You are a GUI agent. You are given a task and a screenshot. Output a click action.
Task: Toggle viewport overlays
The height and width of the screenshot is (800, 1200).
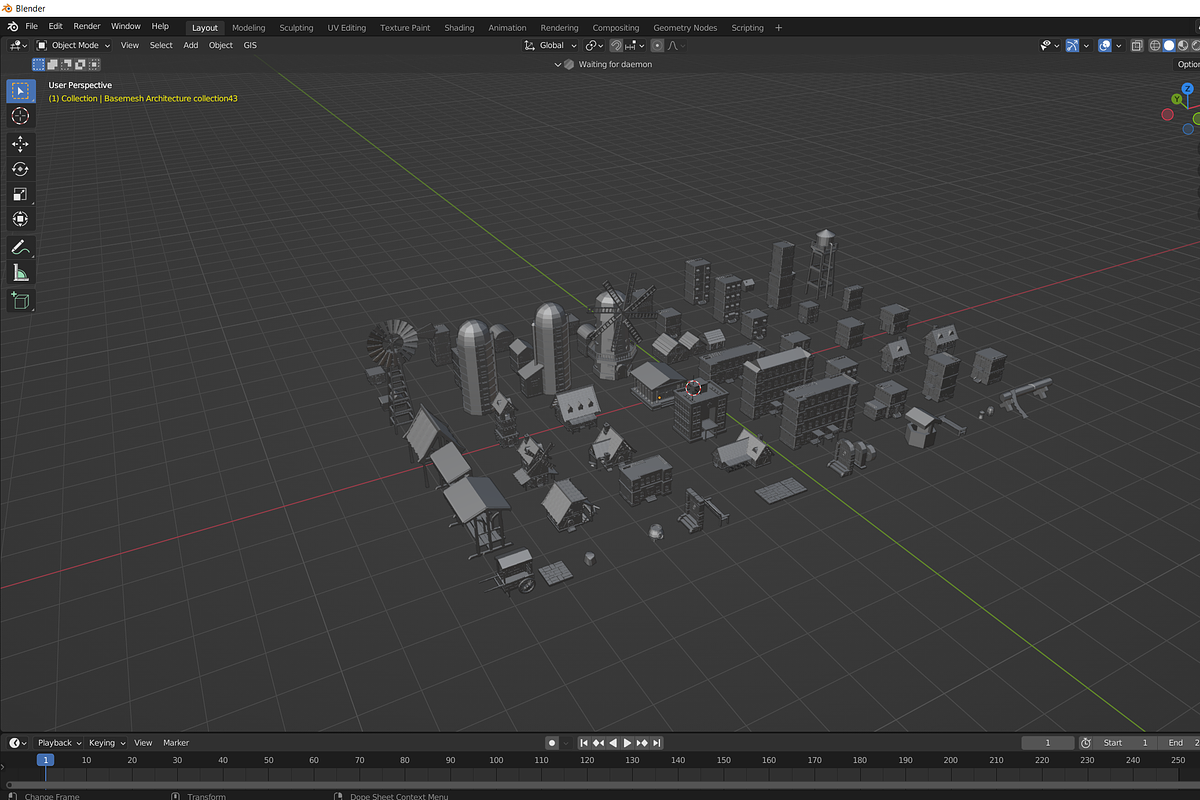[x=1105, y=45]
